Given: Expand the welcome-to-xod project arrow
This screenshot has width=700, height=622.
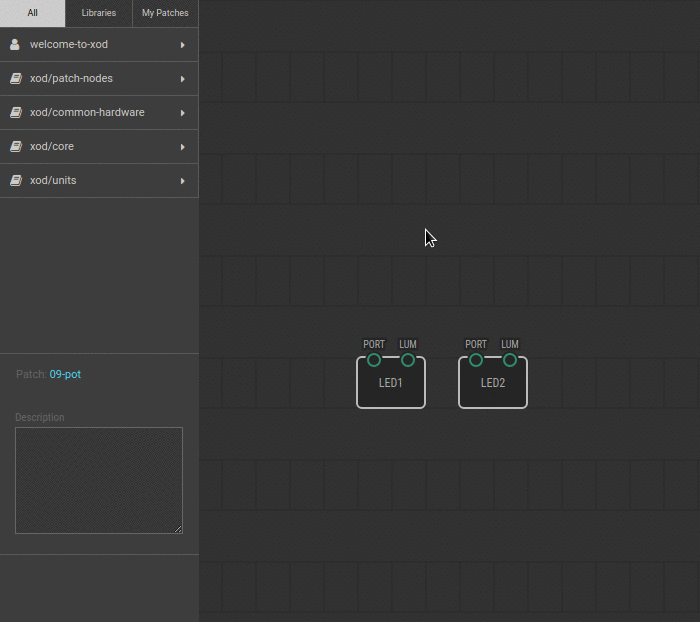Looking at the screenshot, I should point(182,45).
